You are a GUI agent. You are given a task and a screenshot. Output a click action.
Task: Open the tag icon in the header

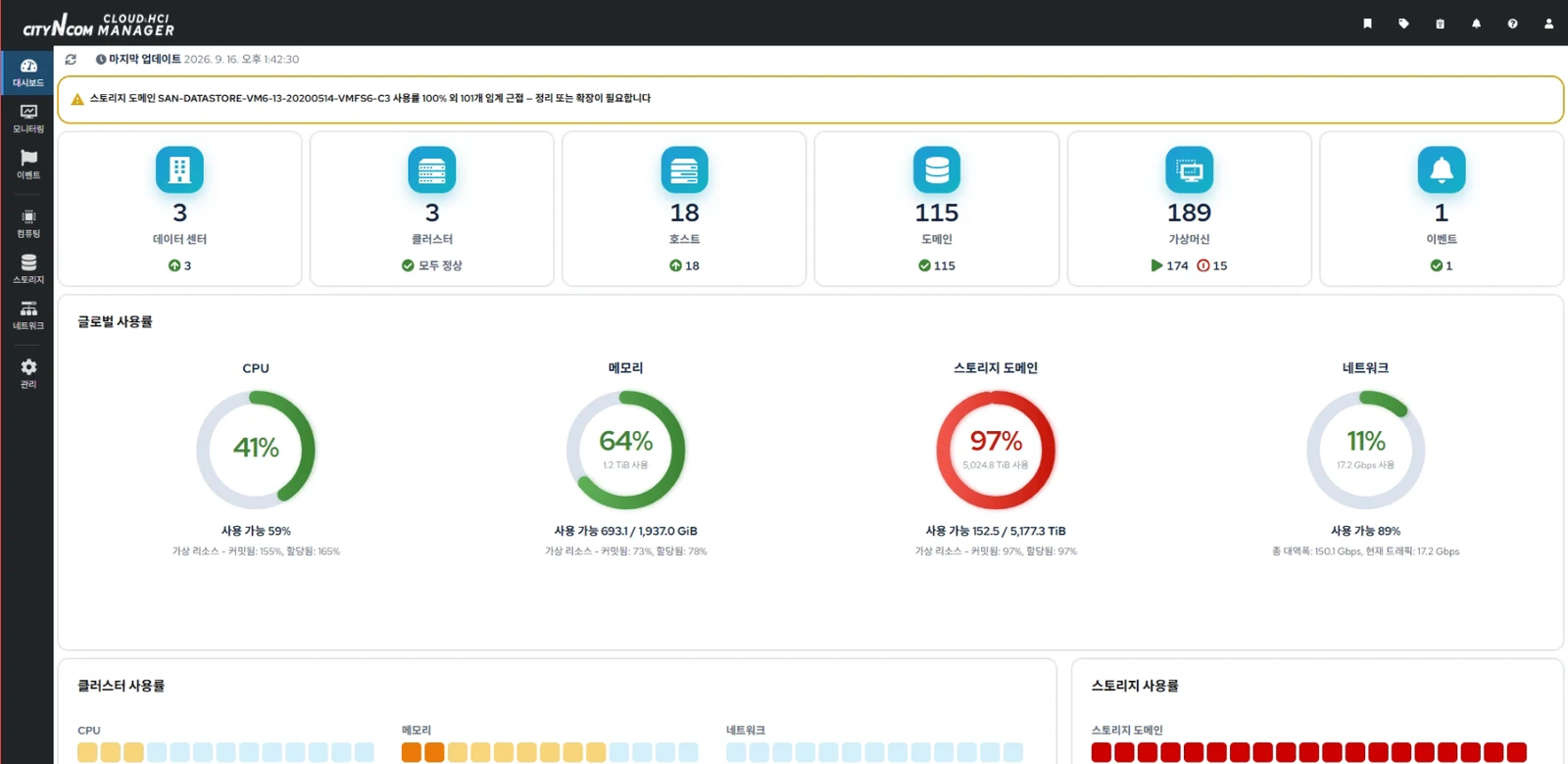1403,24
